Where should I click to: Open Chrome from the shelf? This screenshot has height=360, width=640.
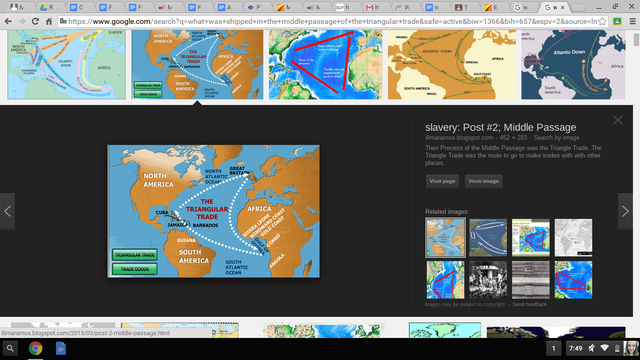(x=36, y=349)
